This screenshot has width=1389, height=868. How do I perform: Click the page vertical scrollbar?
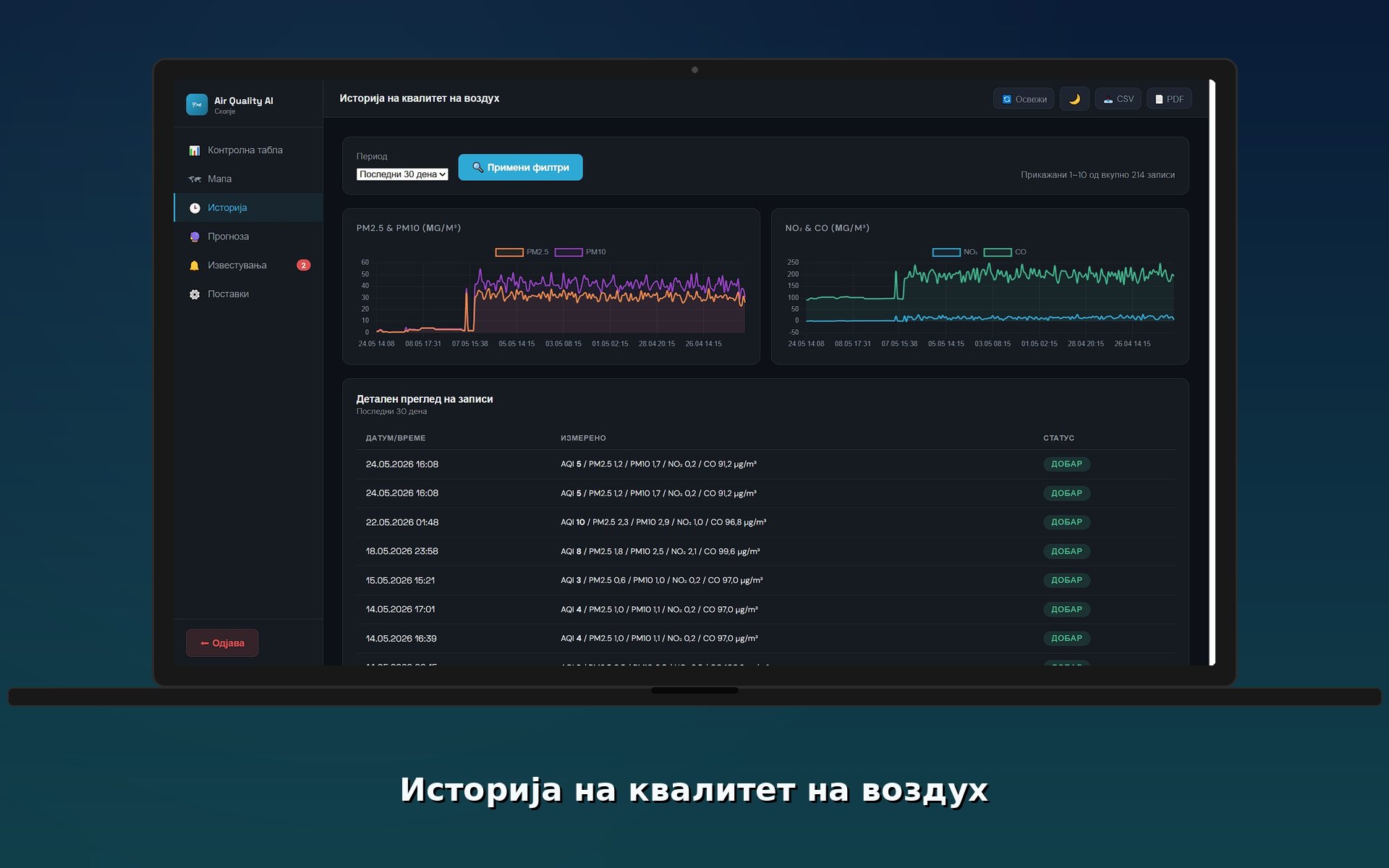coord(1212,372)
